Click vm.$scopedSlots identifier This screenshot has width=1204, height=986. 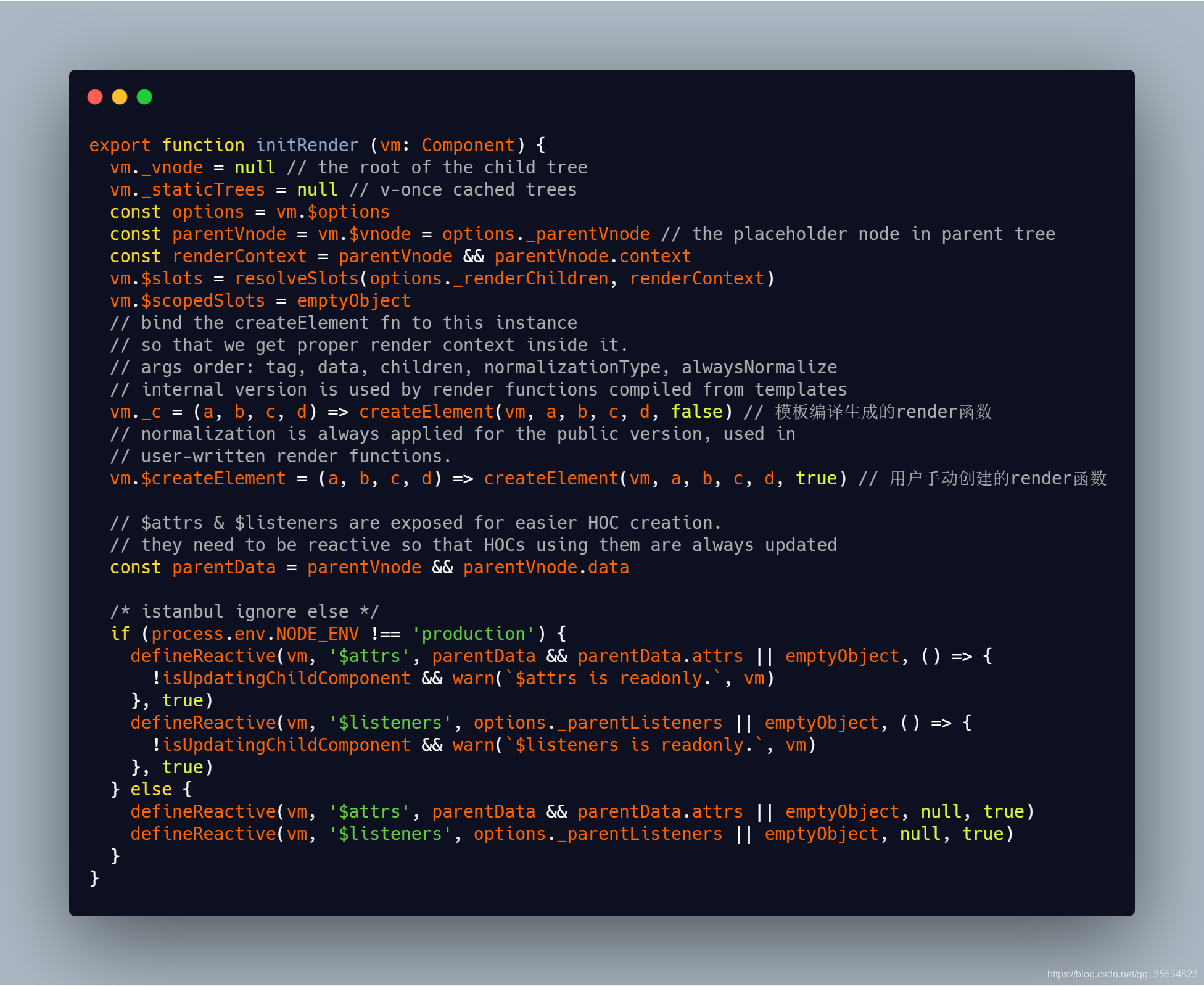[x=188, y=300]
